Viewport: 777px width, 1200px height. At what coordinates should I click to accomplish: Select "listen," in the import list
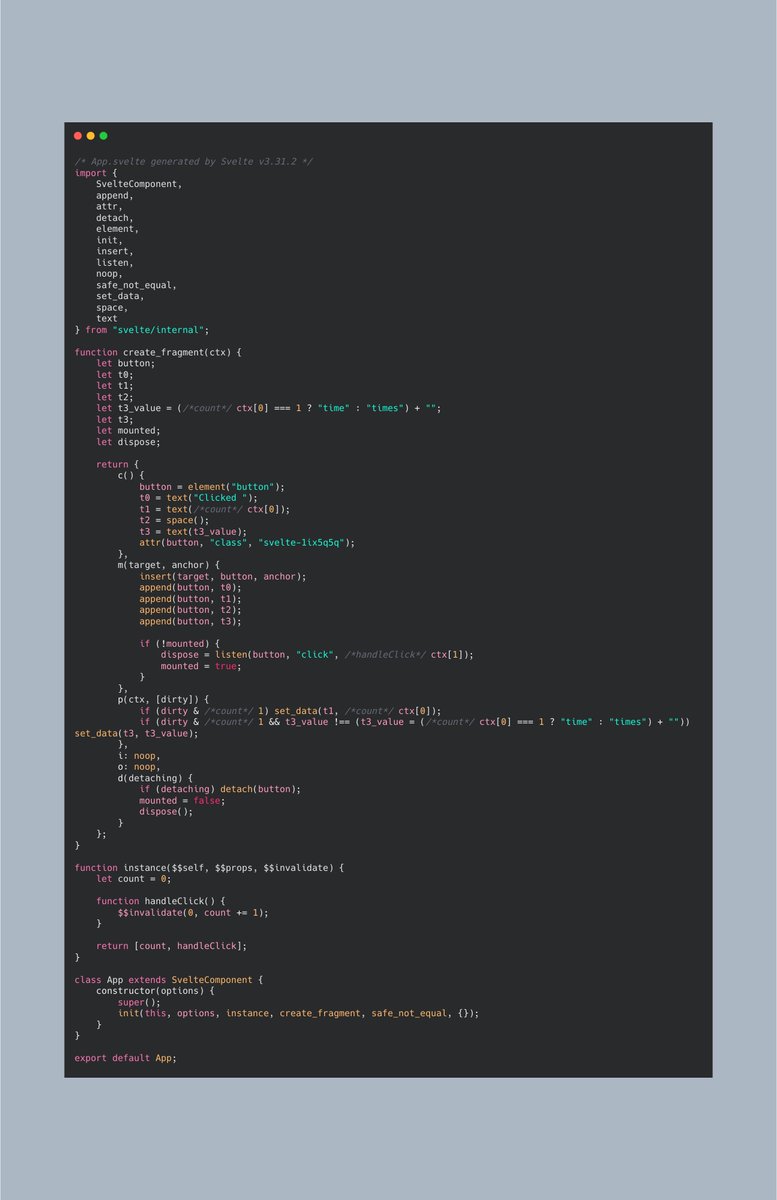pyautogui.click(x=115, y=262)
